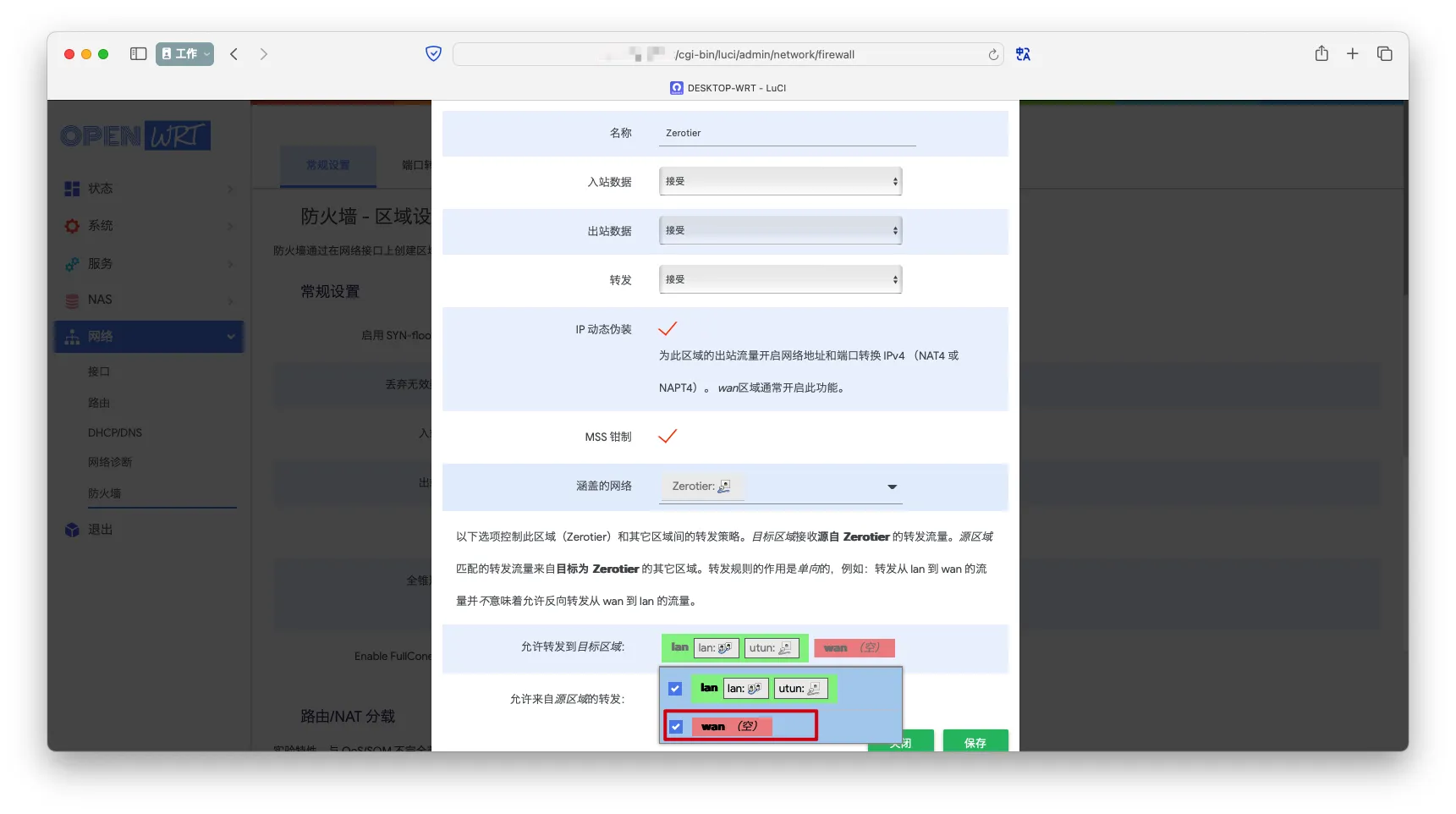
Task: Open the Share menu icon
Action: point(1321,54)
